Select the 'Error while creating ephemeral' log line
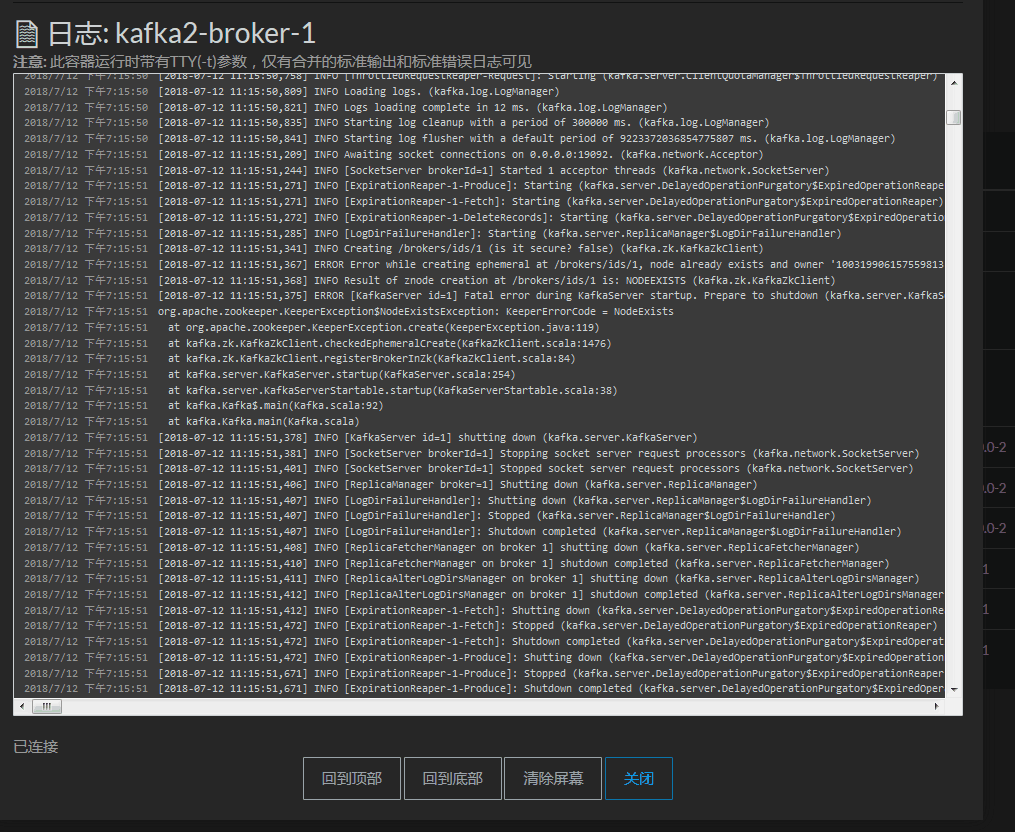The height and width of the screenshot is (832, 1015). pos(484,264)
